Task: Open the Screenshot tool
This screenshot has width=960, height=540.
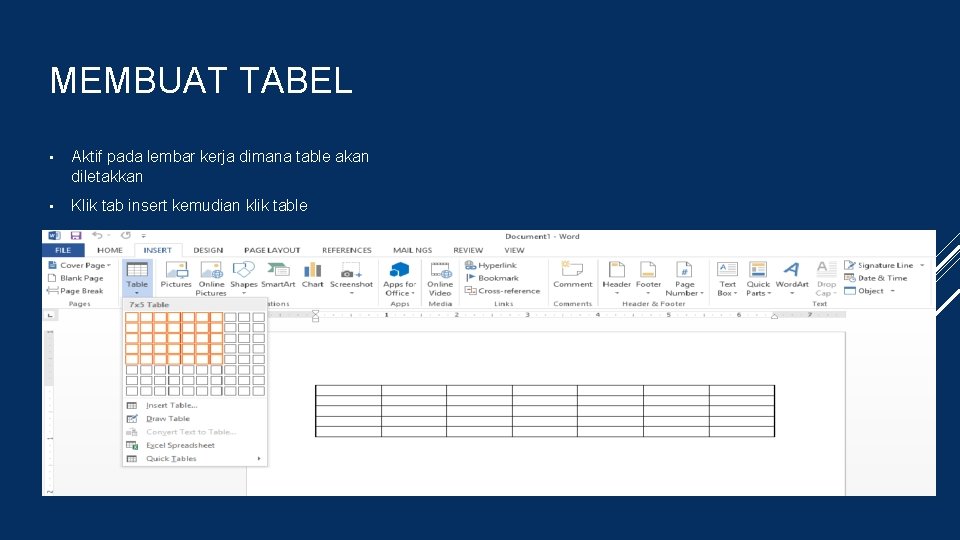Action: 351,279
